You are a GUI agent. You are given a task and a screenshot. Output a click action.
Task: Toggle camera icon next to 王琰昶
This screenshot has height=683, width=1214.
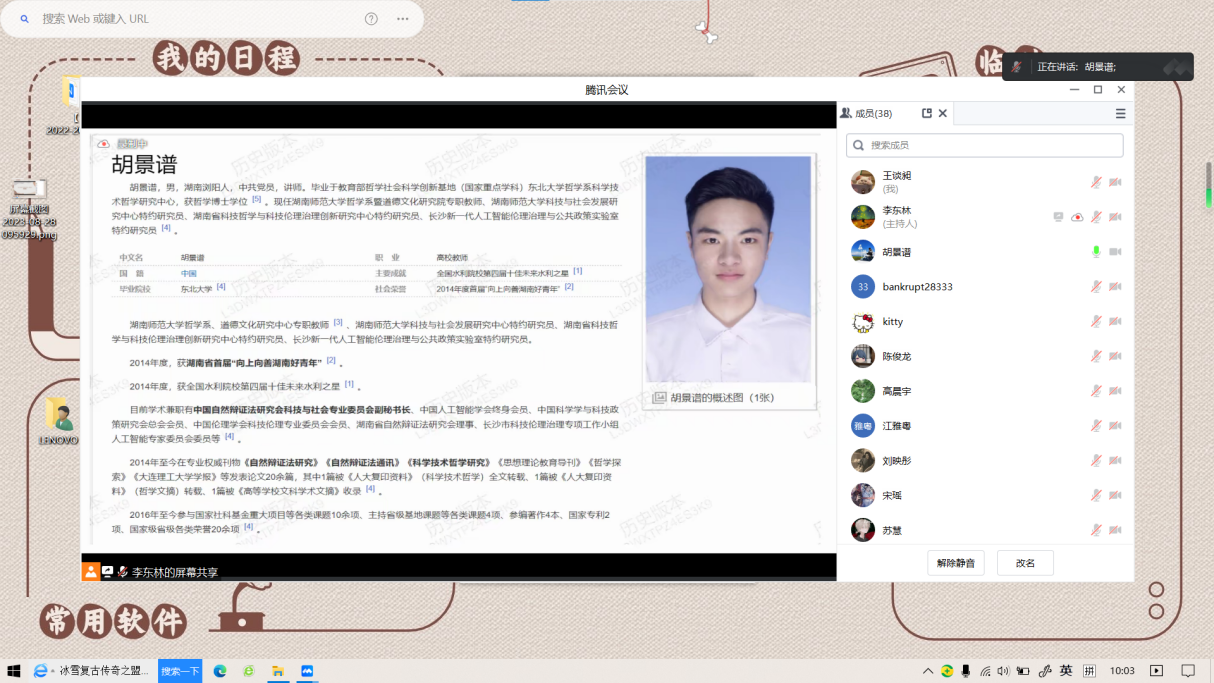[x=1115, y=182]
